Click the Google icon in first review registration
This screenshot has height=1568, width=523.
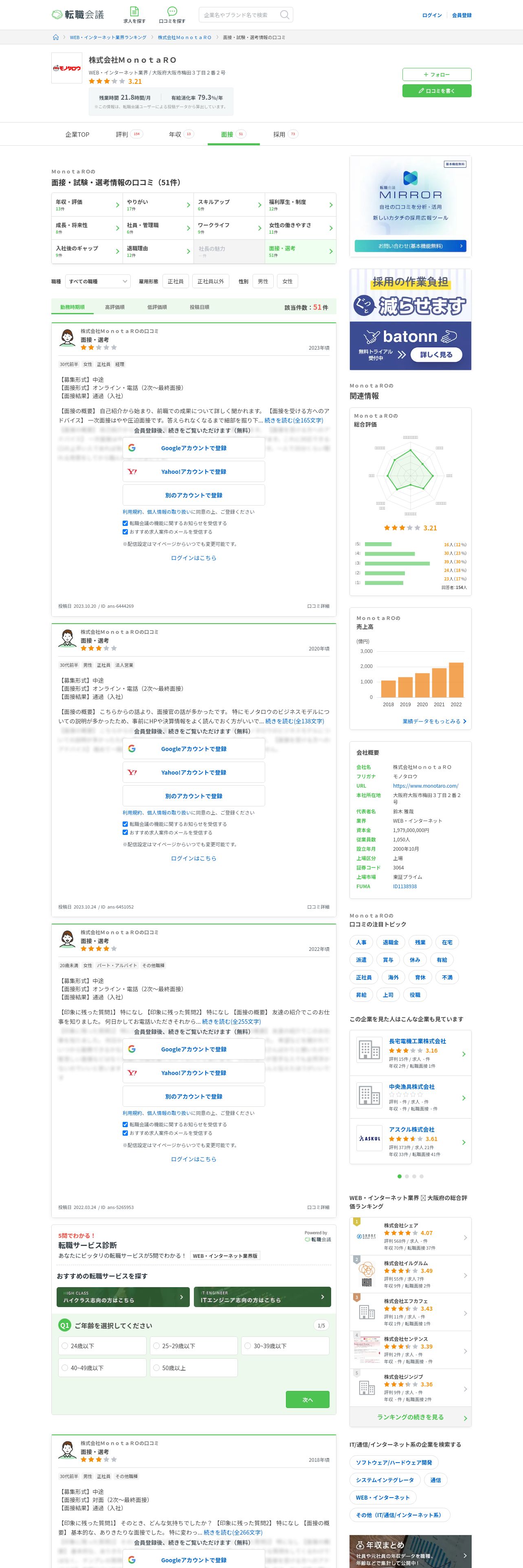tap(132, 448)
